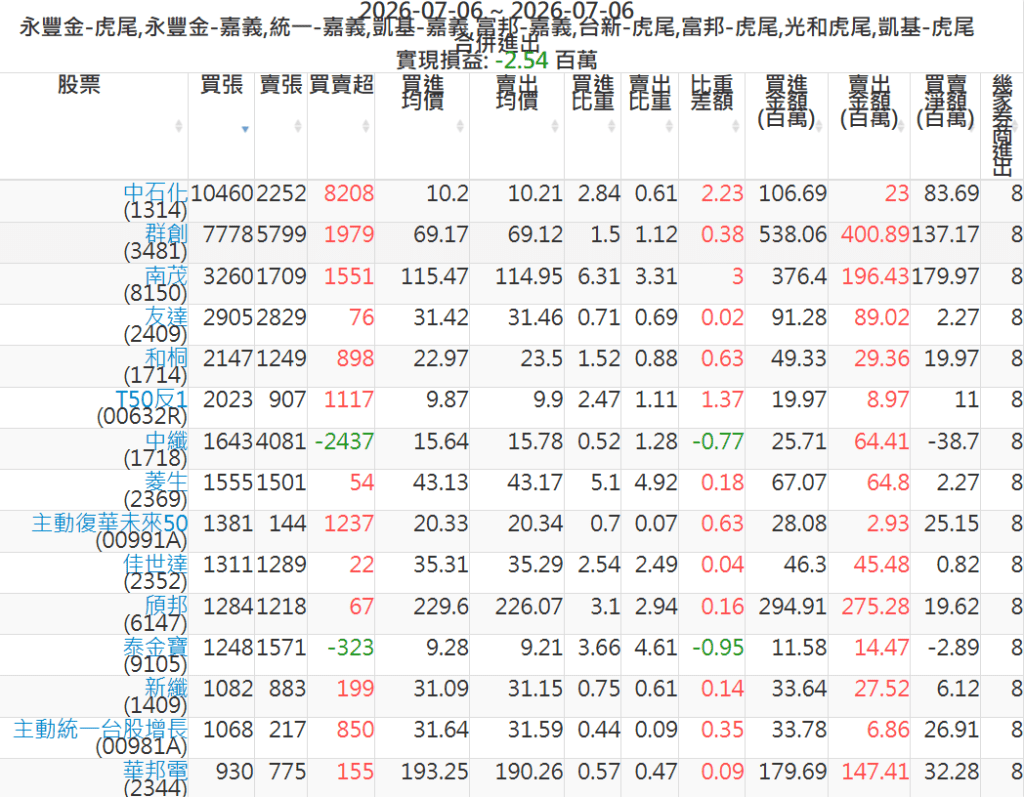Open the 中石化 stock link
The image size is (1024, 797).
pos(155,193)
